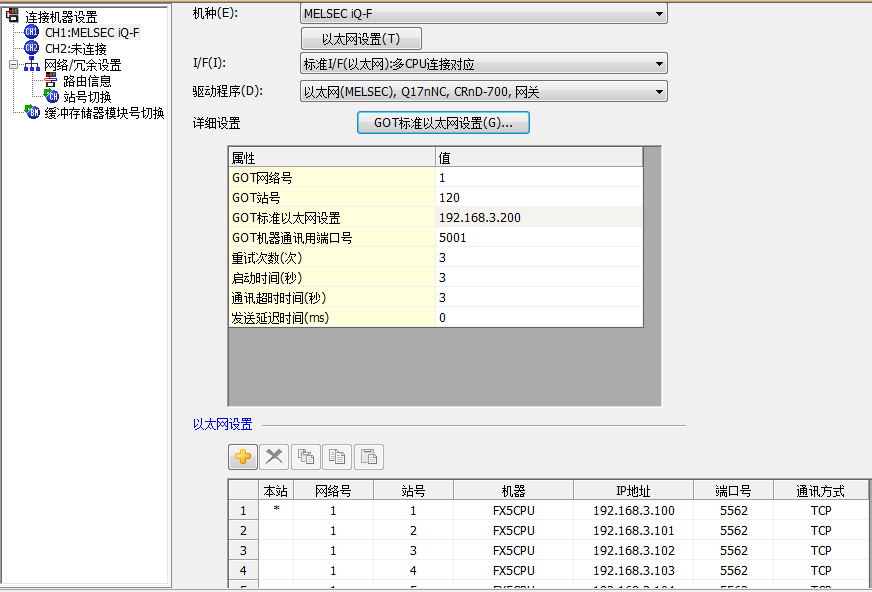The image size is (872, 592).
Task: Open the I/F dropdown list
Action: pos(483,65)
